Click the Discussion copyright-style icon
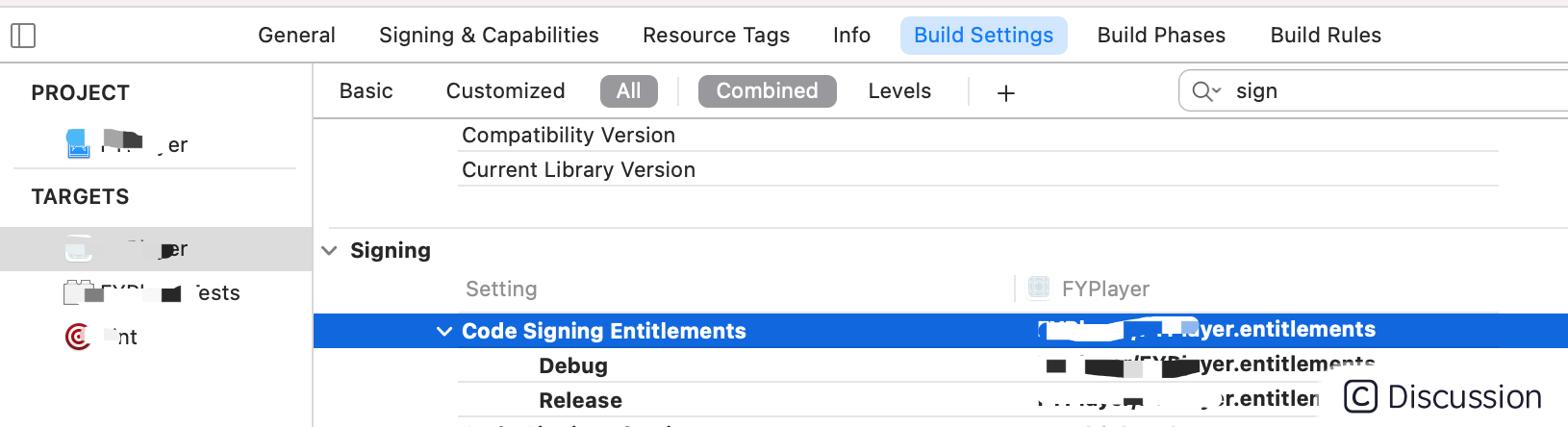Screen dimensions: 1568x427 point(1360,396)
